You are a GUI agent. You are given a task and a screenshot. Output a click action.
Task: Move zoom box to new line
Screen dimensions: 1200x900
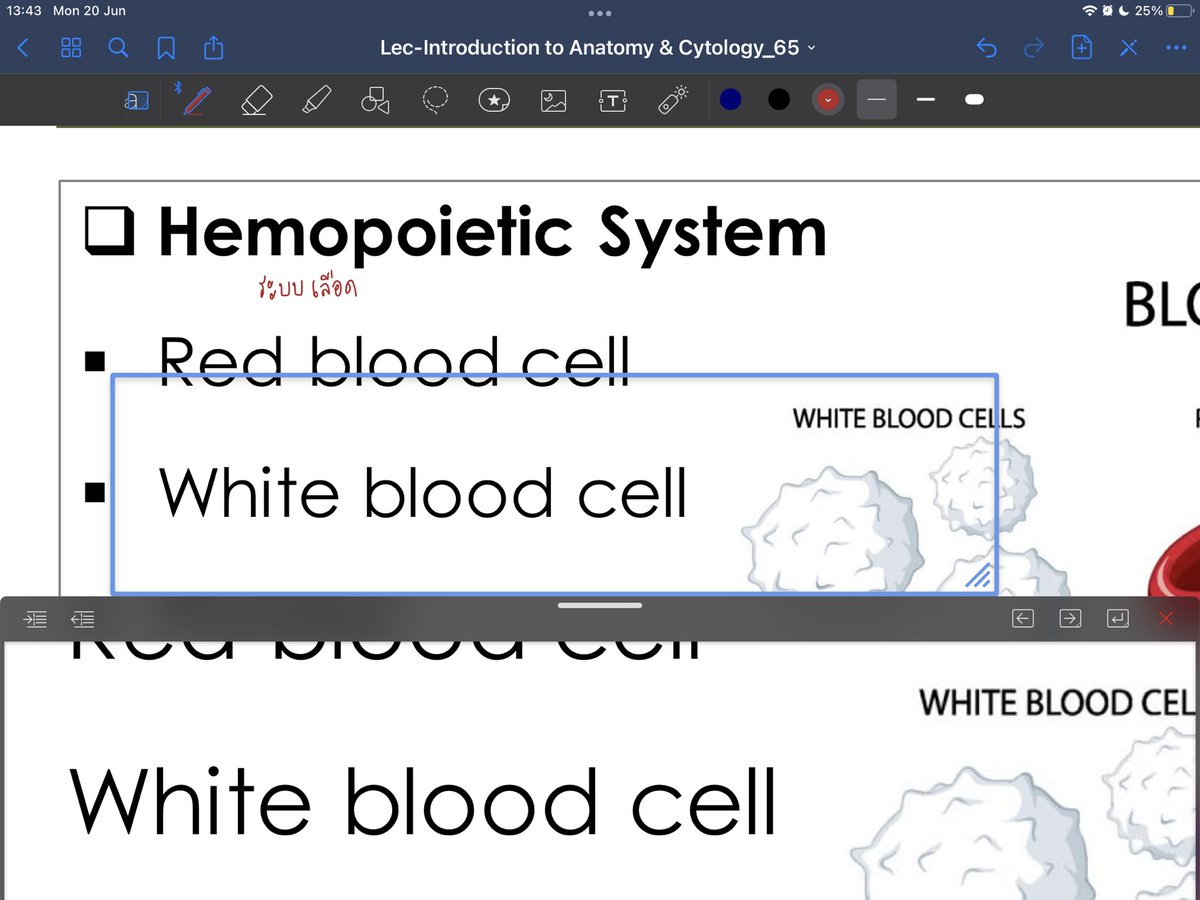[x=1118, y=618]
